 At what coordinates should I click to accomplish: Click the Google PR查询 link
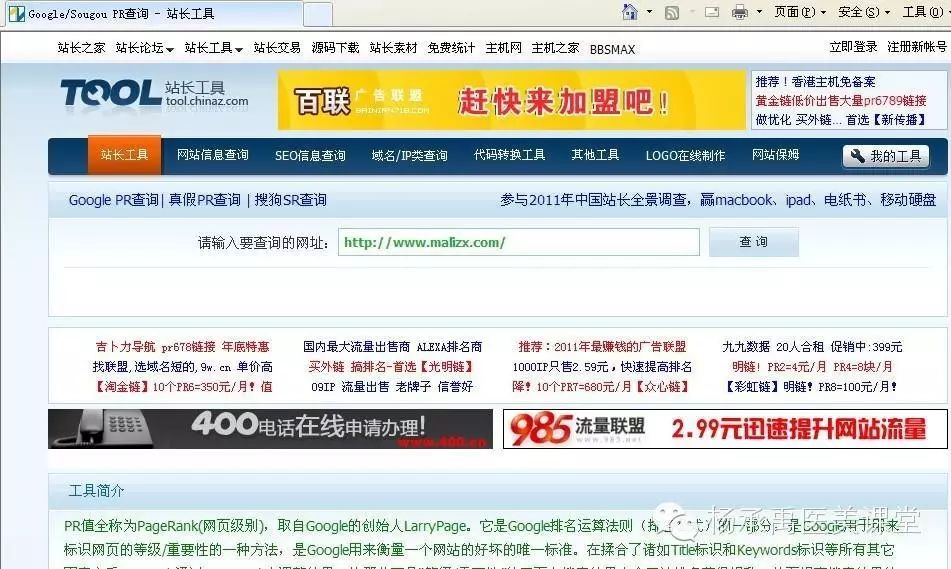tap(113, 200)
